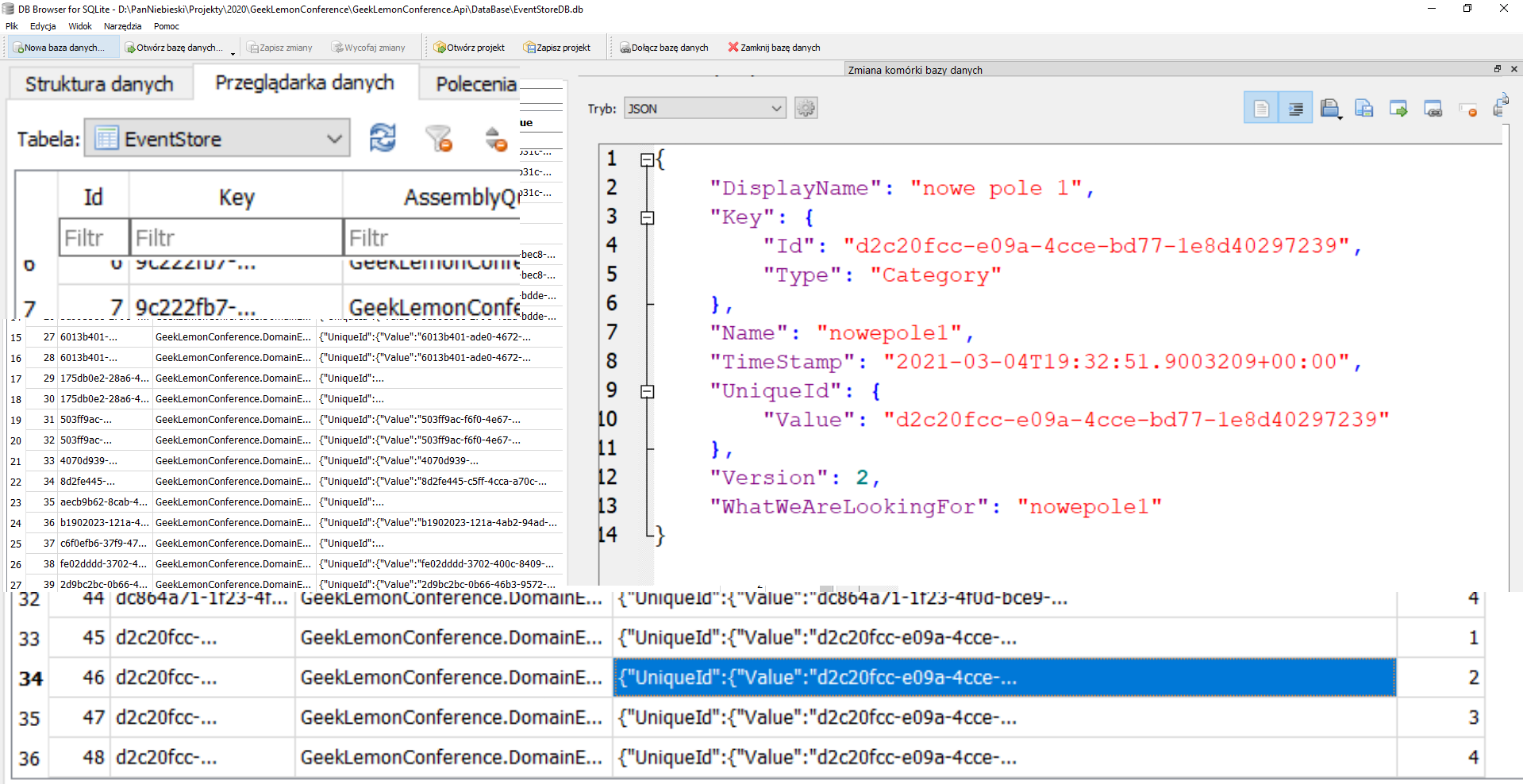Click Id cell with value 45
The image size is (1523, 784).
[79, 637]
